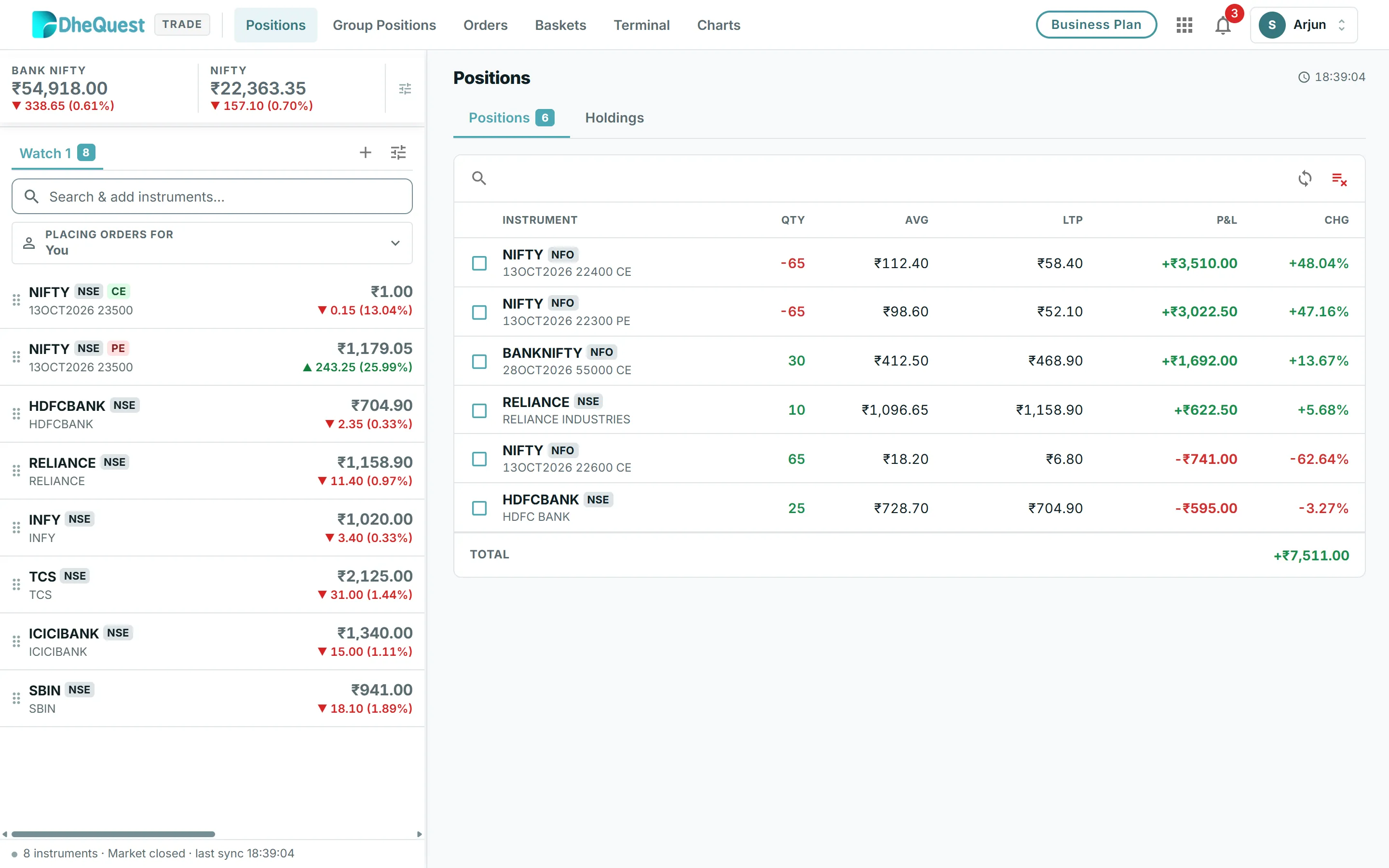Open the Terminal page
This screenshot has width=1389, height=868.
641,25
